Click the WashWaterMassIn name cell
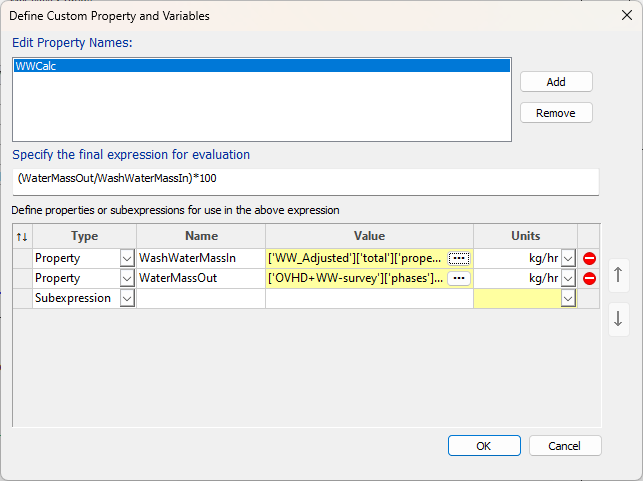Screen dimensions: 643x481 click(201, 258)
